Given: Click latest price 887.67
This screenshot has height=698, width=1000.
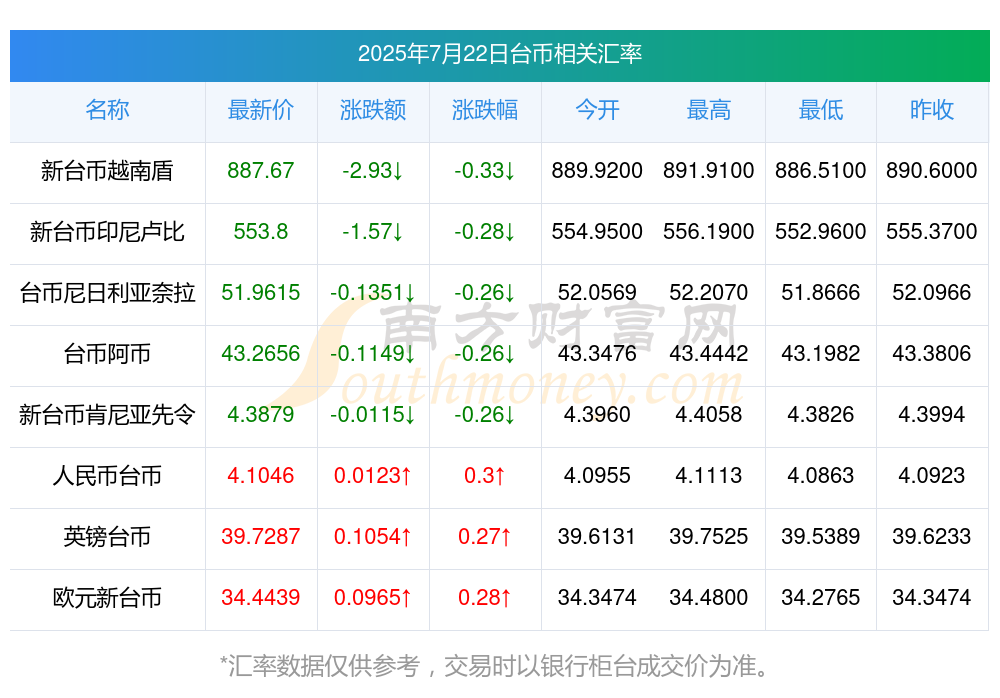Looking at the screenshot, I should [261, 170].
